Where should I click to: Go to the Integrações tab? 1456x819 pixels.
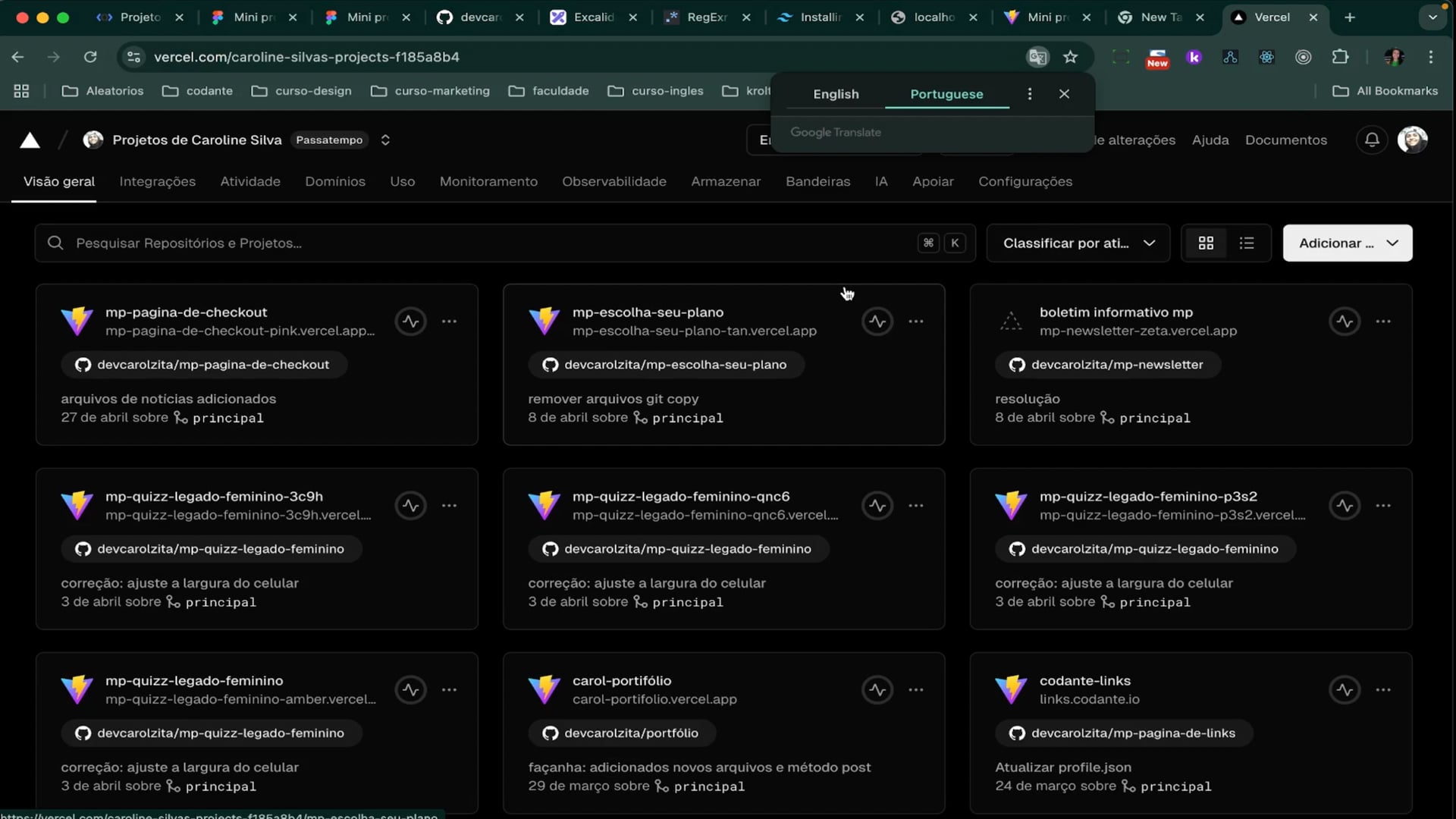coord(157,182)
